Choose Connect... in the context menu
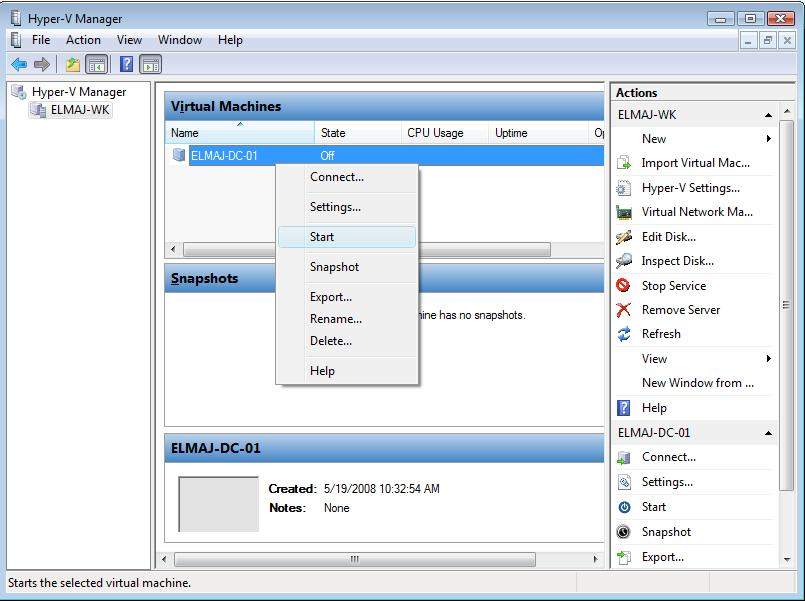Screen dimensions: 805x601 tap(347, 177)
